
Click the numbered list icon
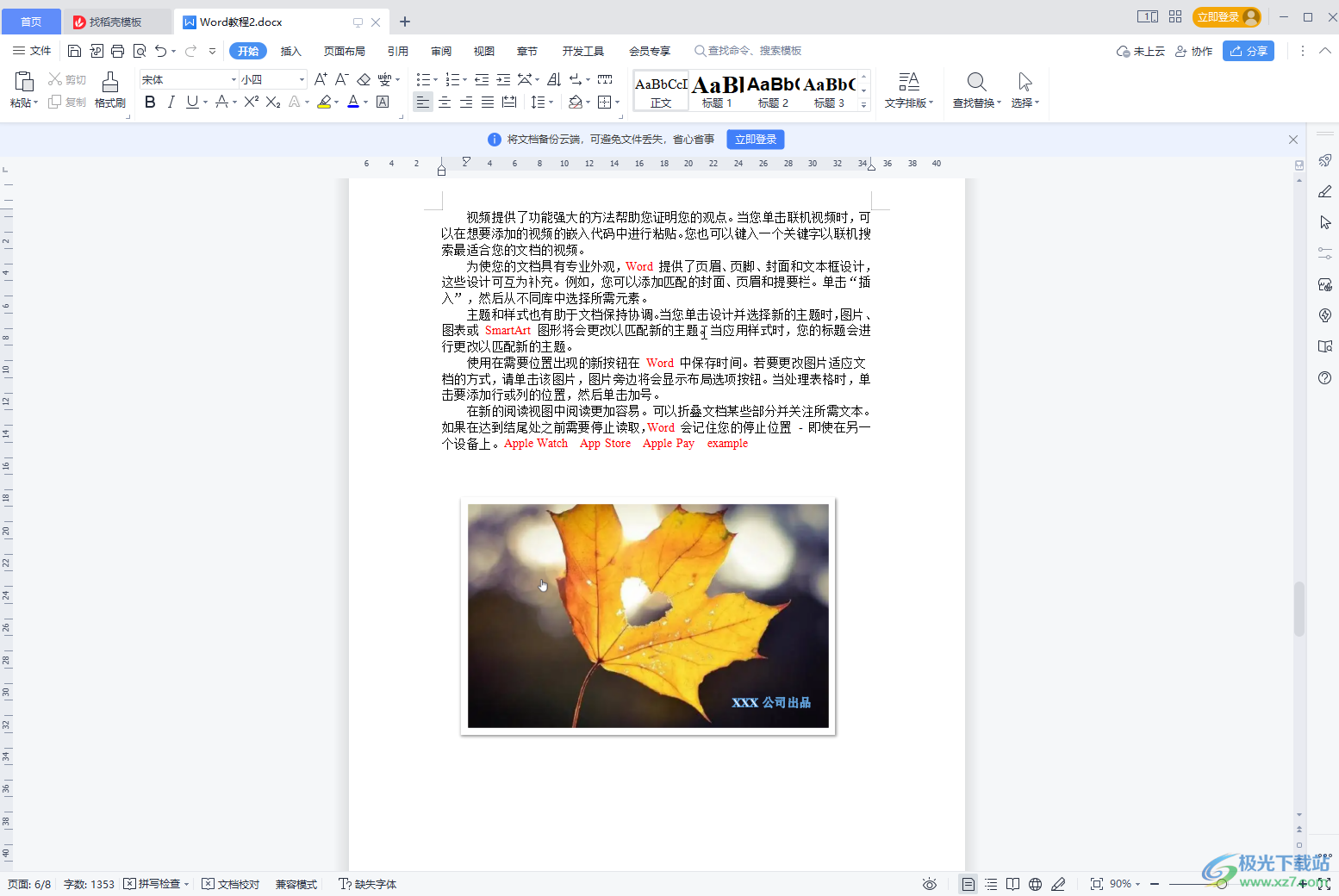pos(452,79)
